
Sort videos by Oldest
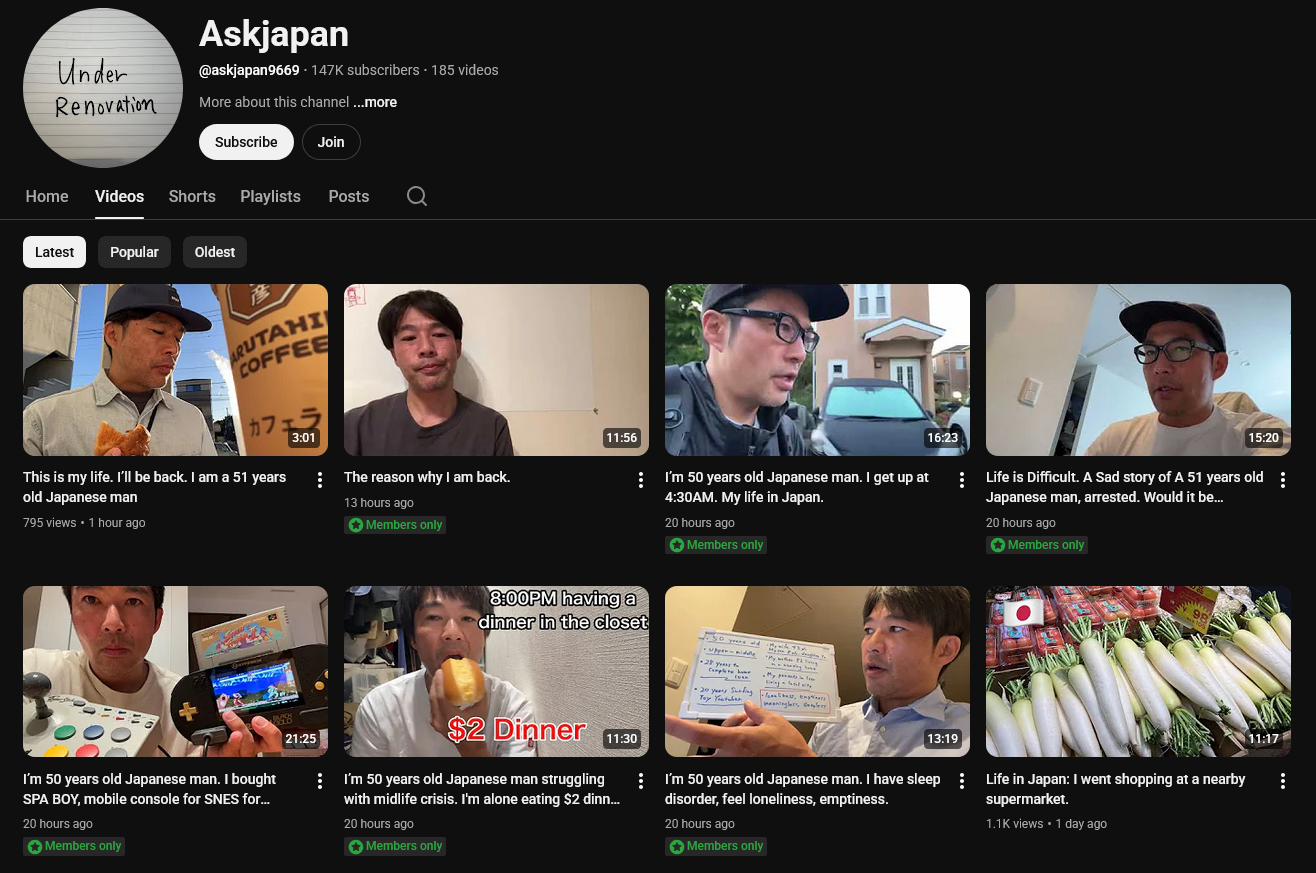pyautogui.click(x=214, y=252)
